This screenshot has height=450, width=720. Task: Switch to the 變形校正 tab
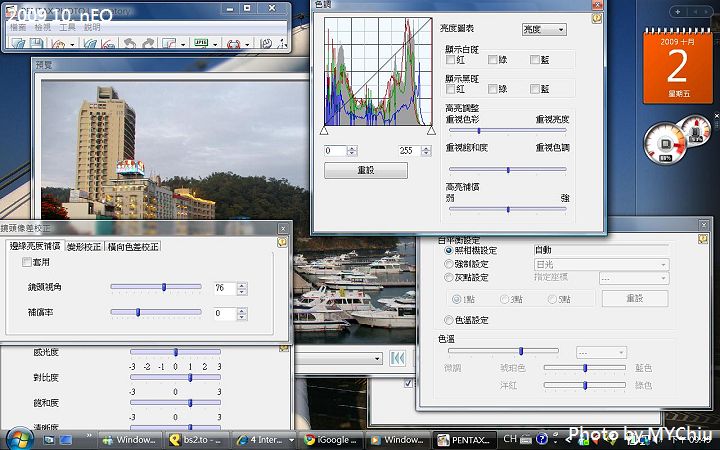click(x=84, y=247)
